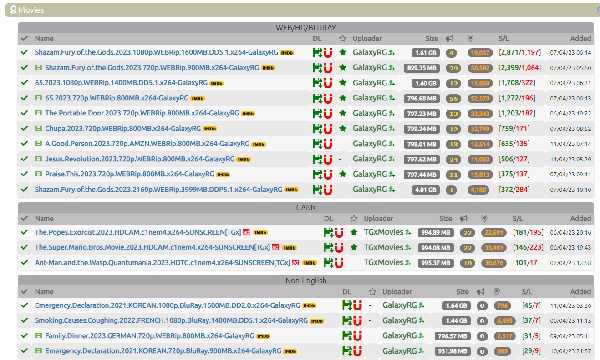This screenshot has height=360, width=600.
Task: Click red flag icon beside Popes Exorcist title
Action: 246,232
